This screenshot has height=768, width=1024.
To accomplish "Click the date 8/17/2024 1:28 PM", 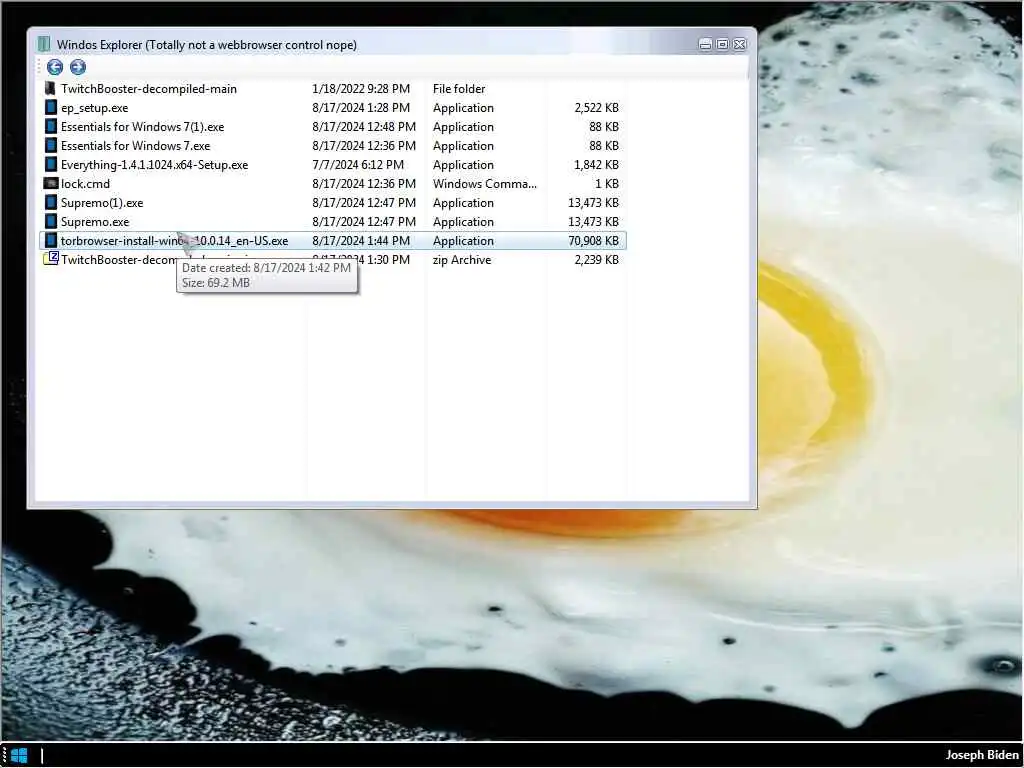I will click(x=361, y=108).
